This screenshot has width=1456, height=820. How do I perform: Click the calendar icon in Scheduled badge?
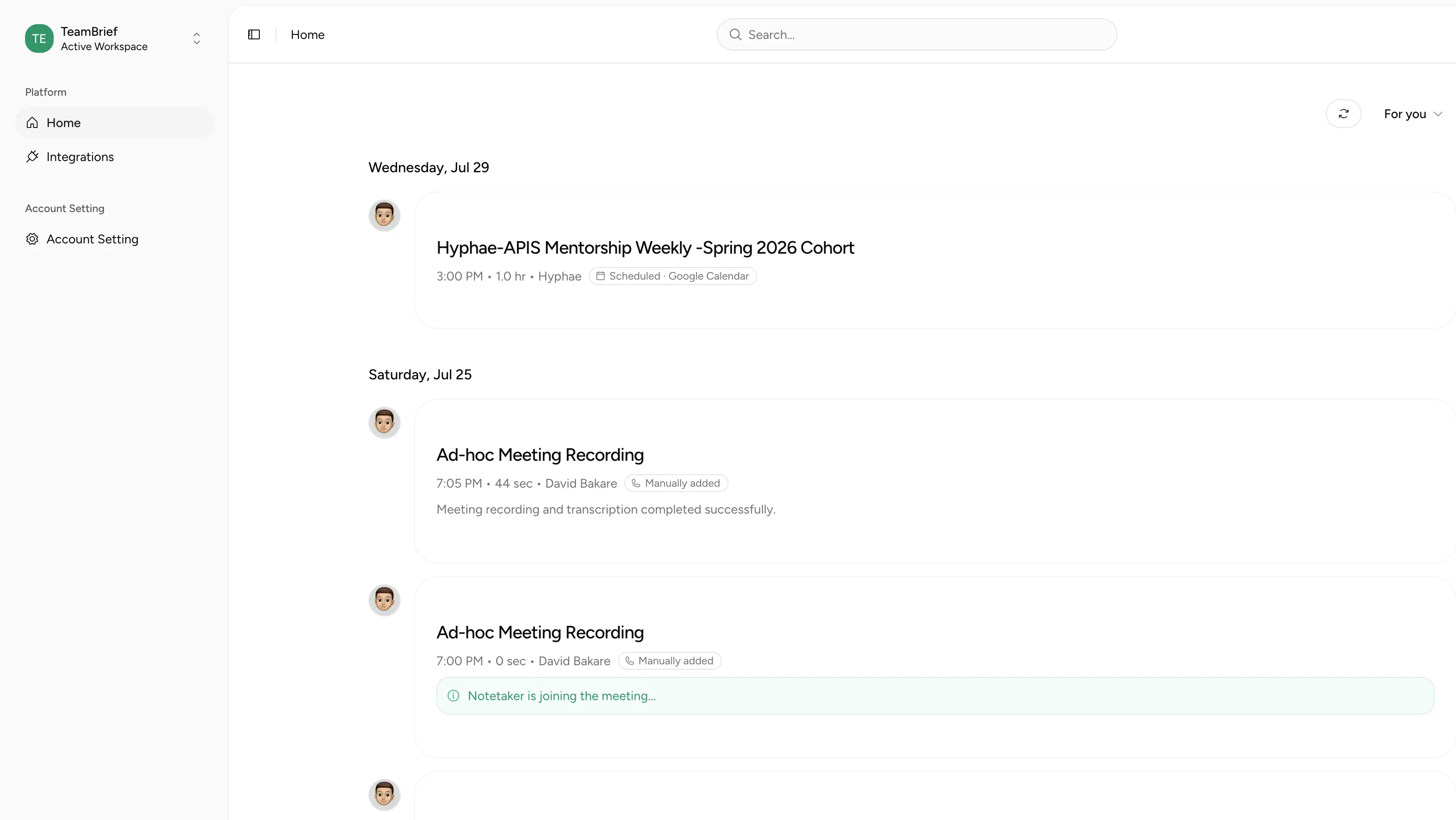point(600,276)
